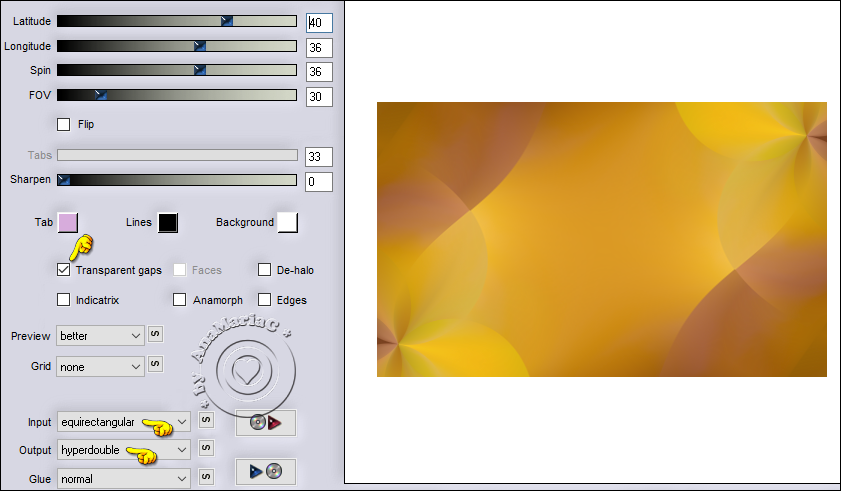The width and height of the screenshot is (841, 491).
Task: Expand the Glue dropdown set to normal
Action: tap(123, 479)
